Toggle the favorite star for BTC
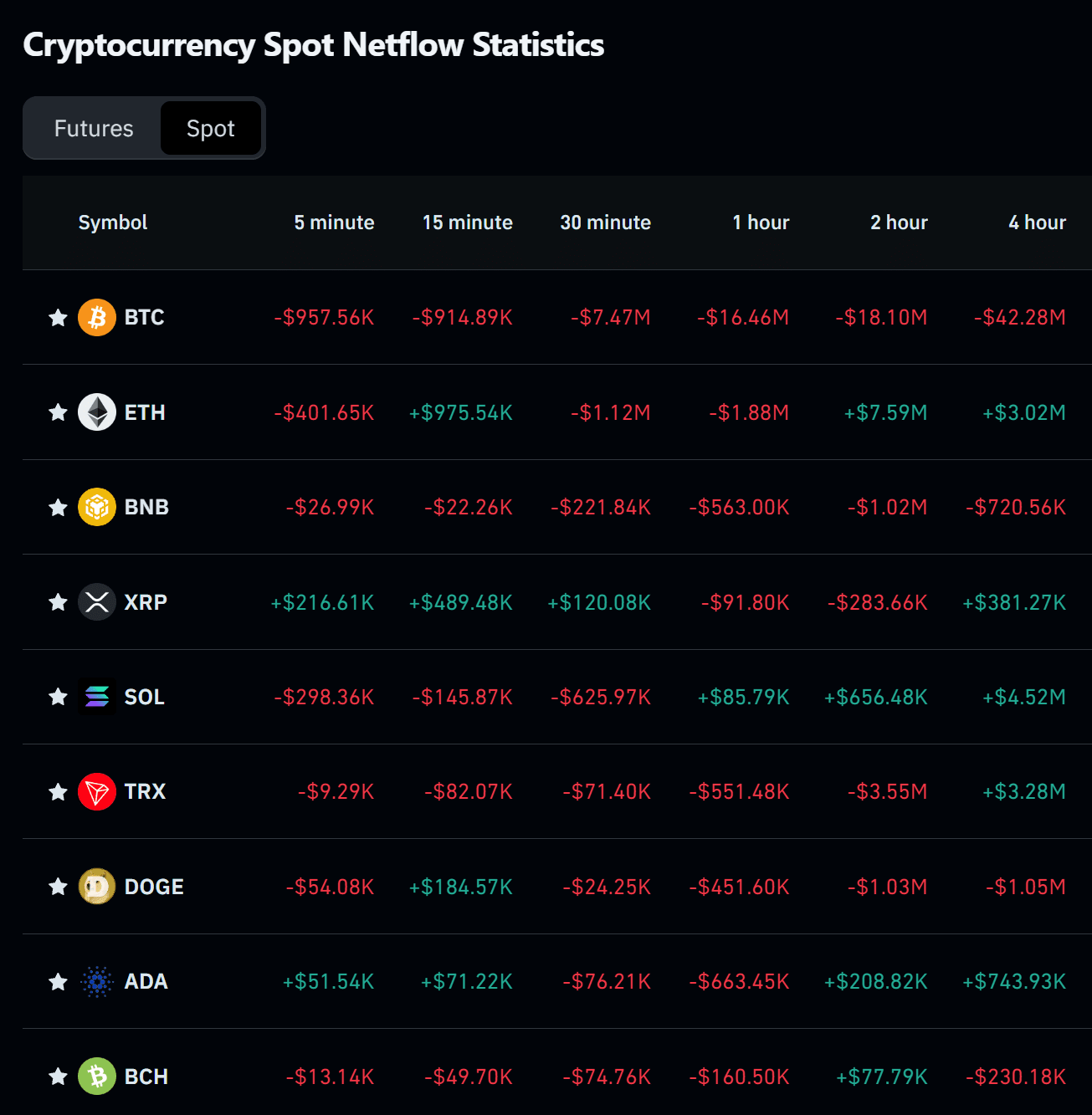The image size is (1092, 1115). click(58, 318)
